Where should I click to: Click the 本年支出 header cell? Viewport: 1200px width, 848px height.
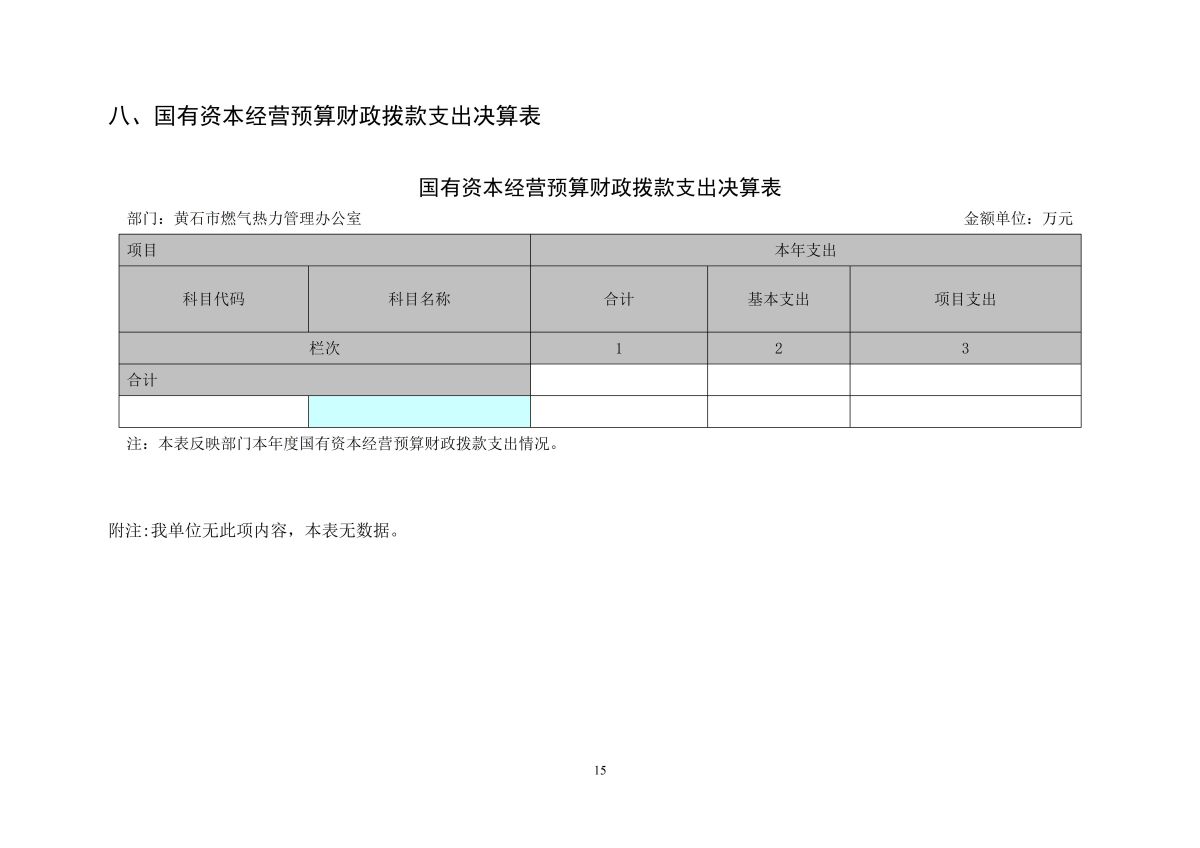(805, 250)
